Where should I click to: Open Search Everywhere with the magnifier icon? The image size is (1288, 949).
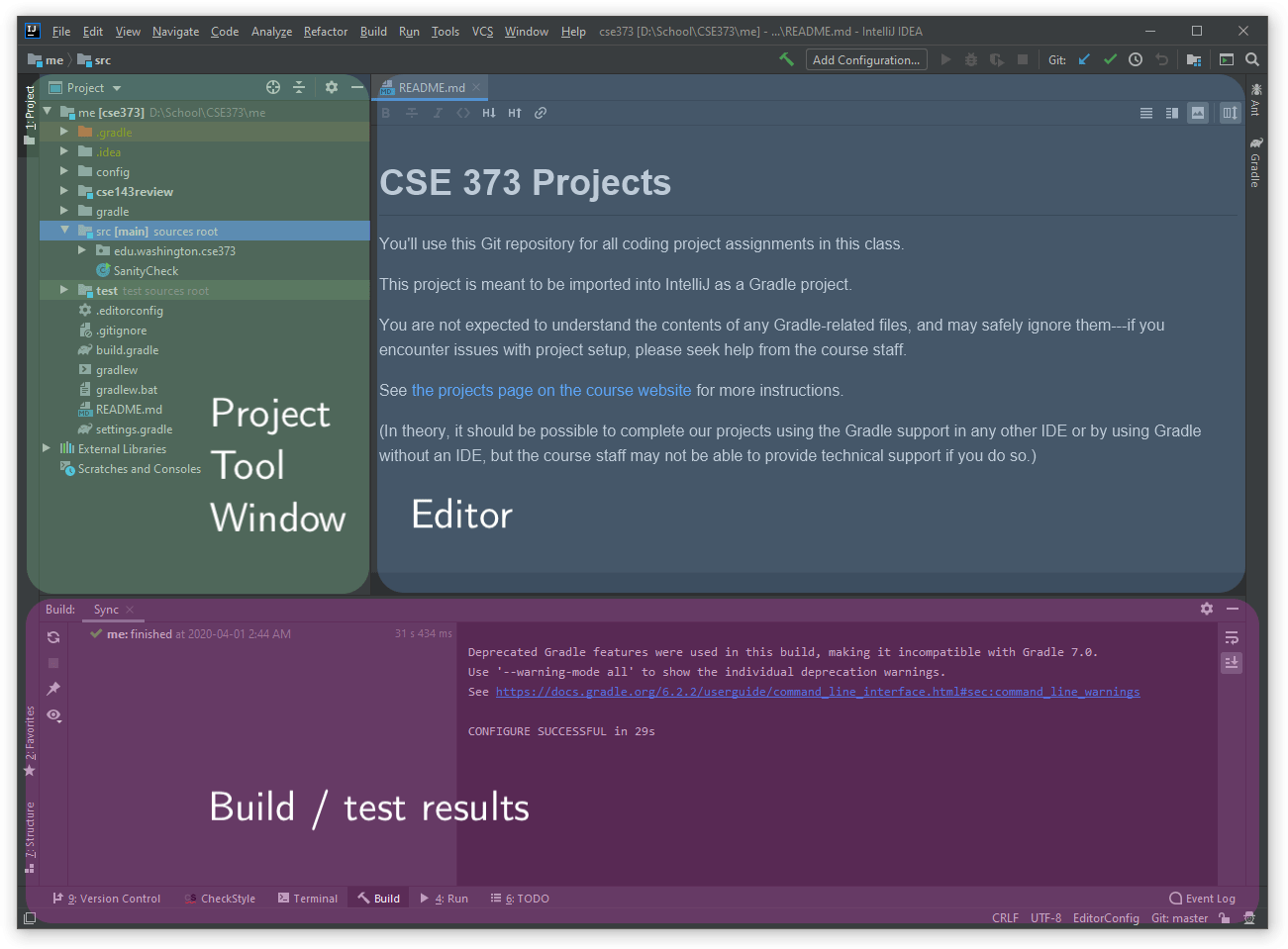1251,59
